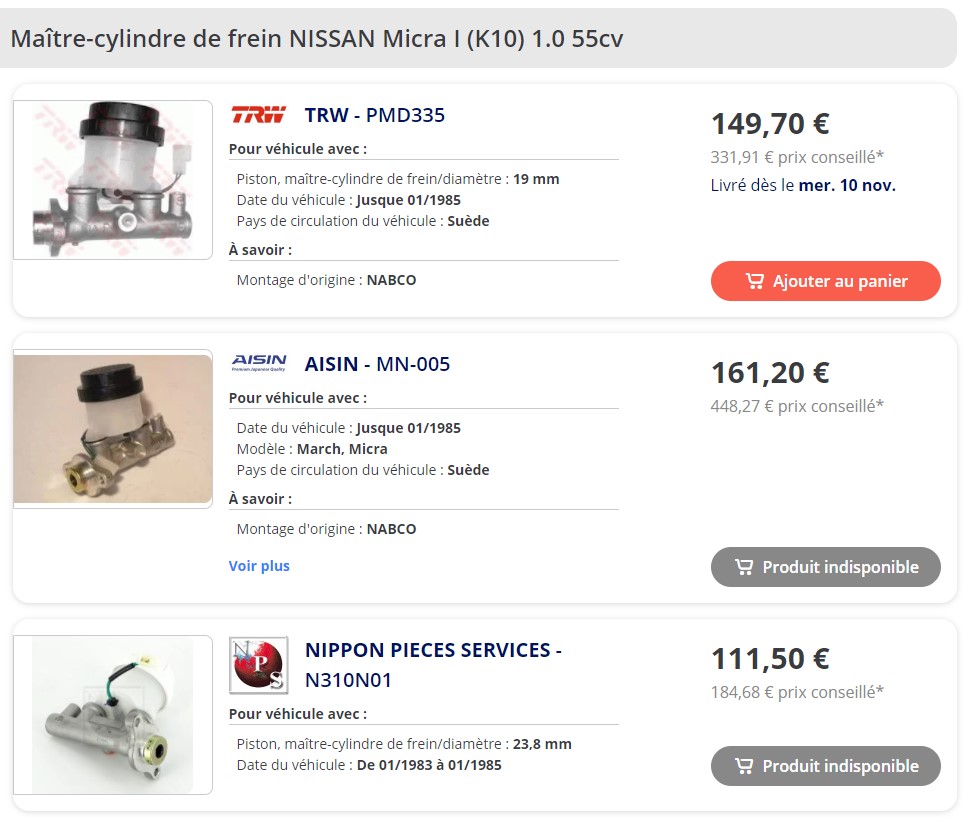Screen dimensions: 971x823
Task: Click cart icon on N310N01 unavailable button
Action: (744, 766)
